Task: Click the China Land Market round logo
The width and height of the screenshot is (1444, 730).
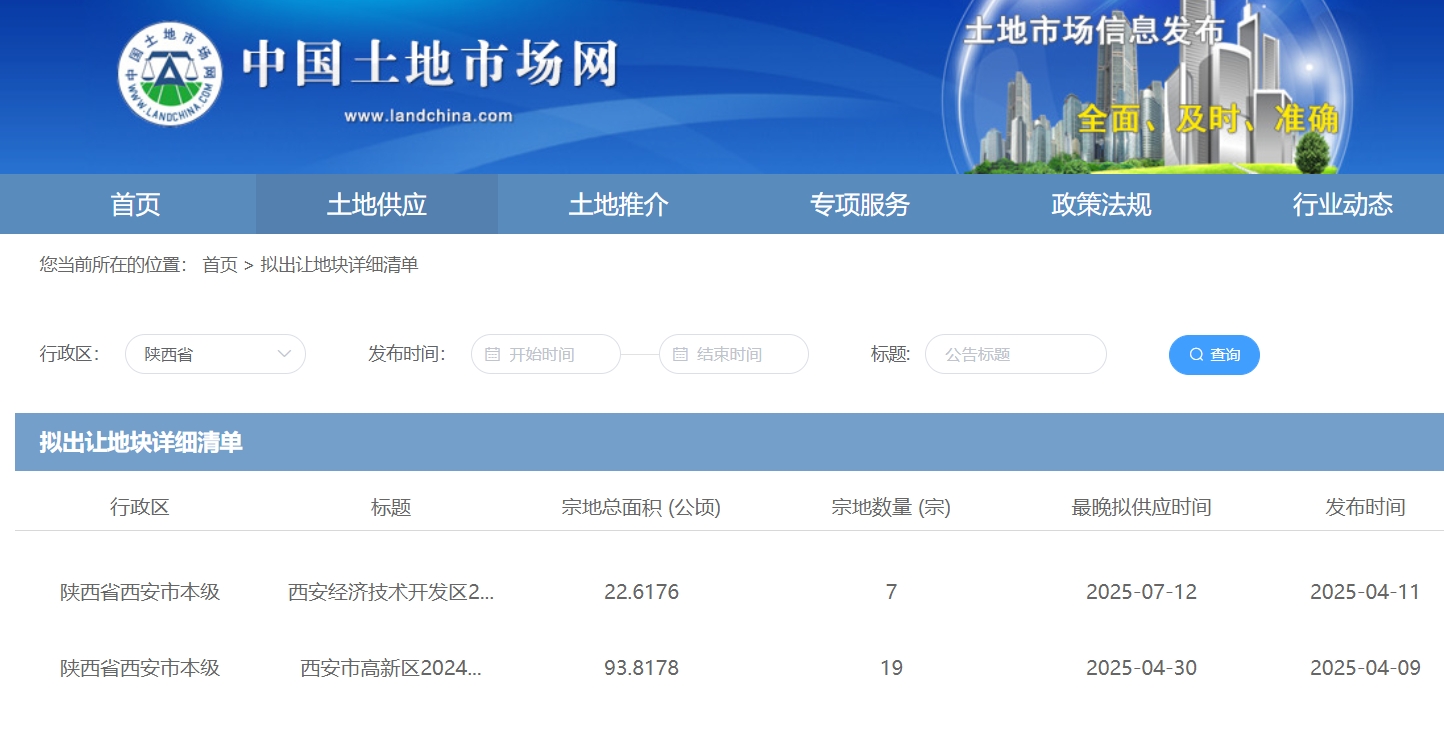Action: pyautogui.click(x=170, y=75)
